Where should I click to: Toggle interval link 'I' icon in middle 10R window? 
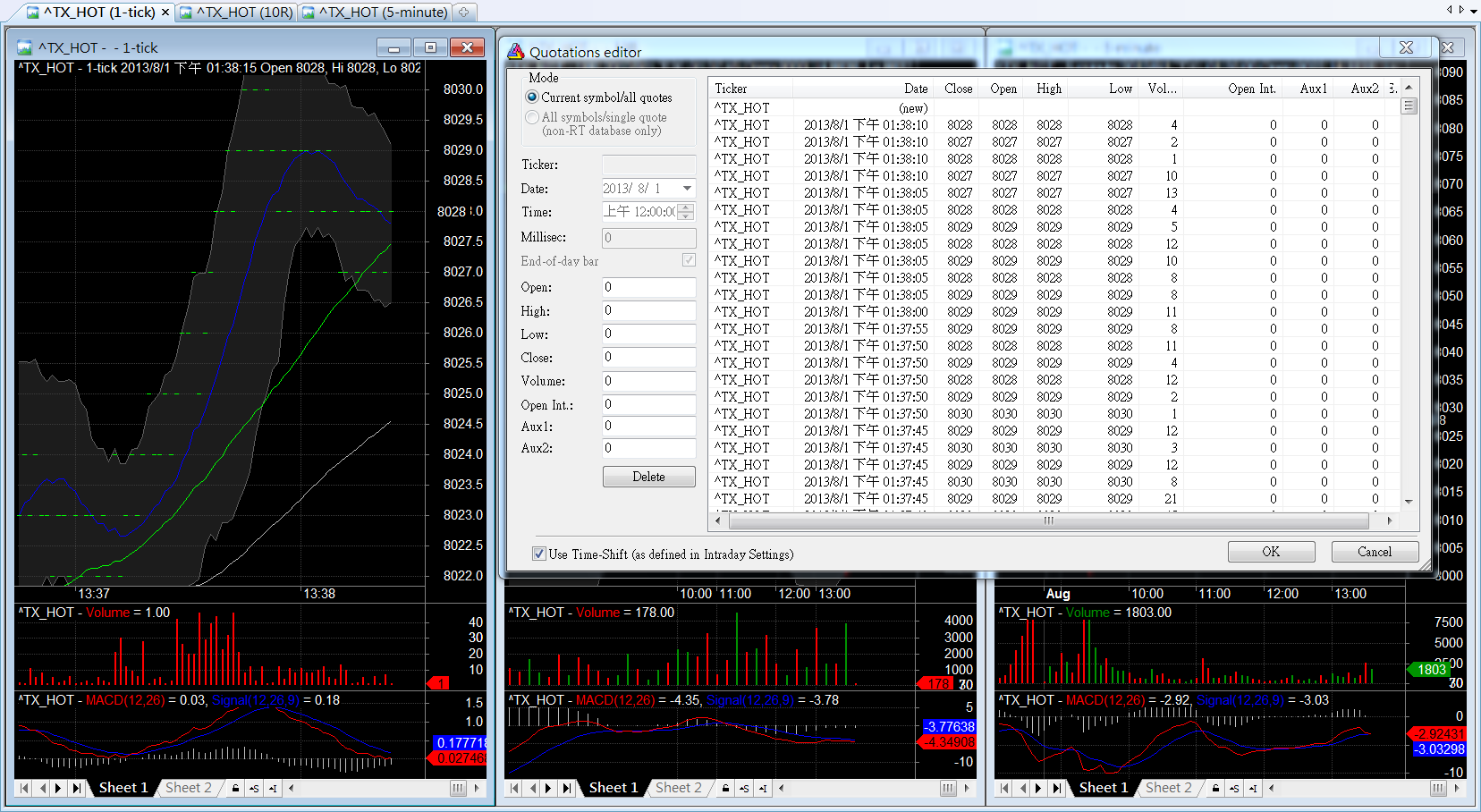pos(763,788)
